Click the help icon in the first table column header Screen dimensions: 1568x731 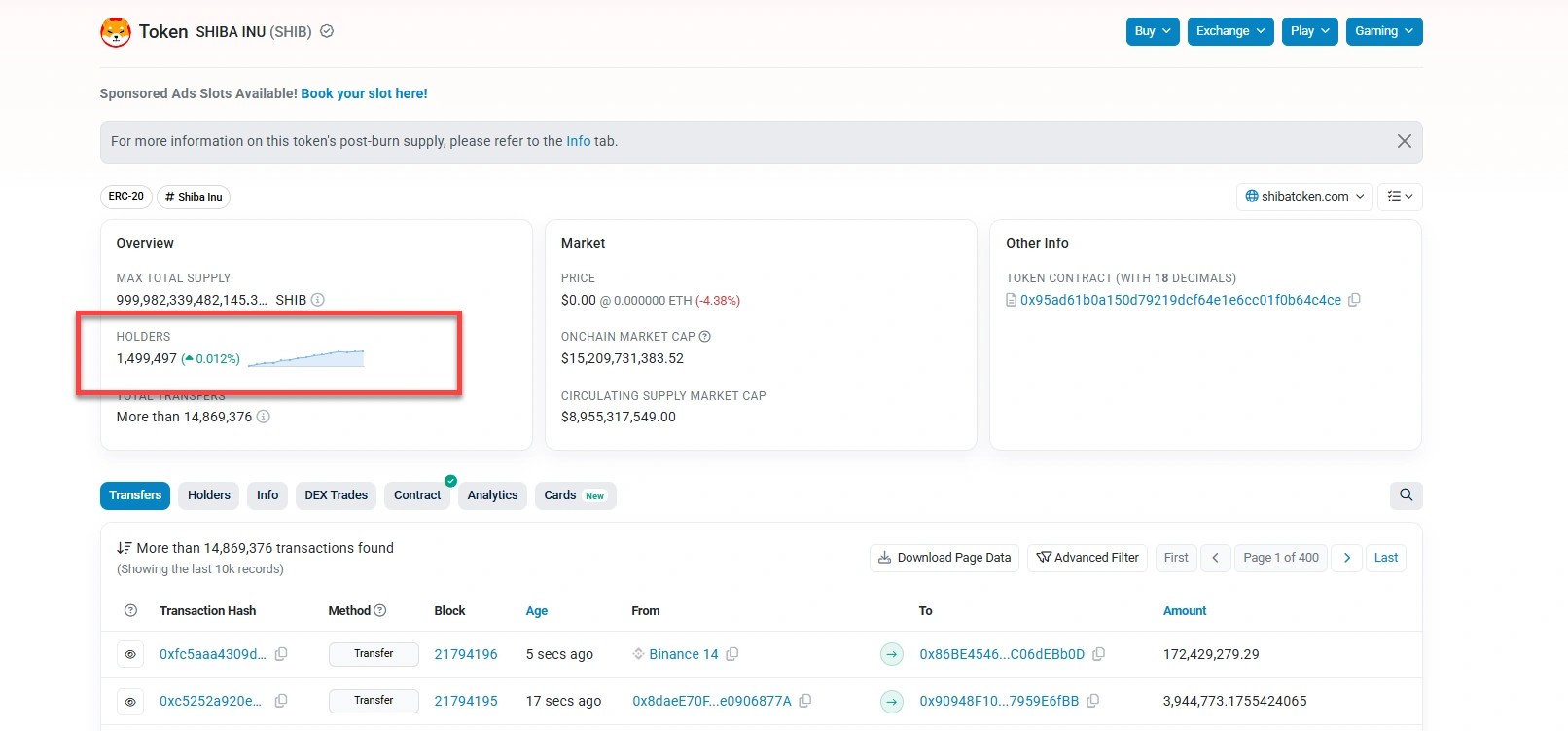pos(130,610)
